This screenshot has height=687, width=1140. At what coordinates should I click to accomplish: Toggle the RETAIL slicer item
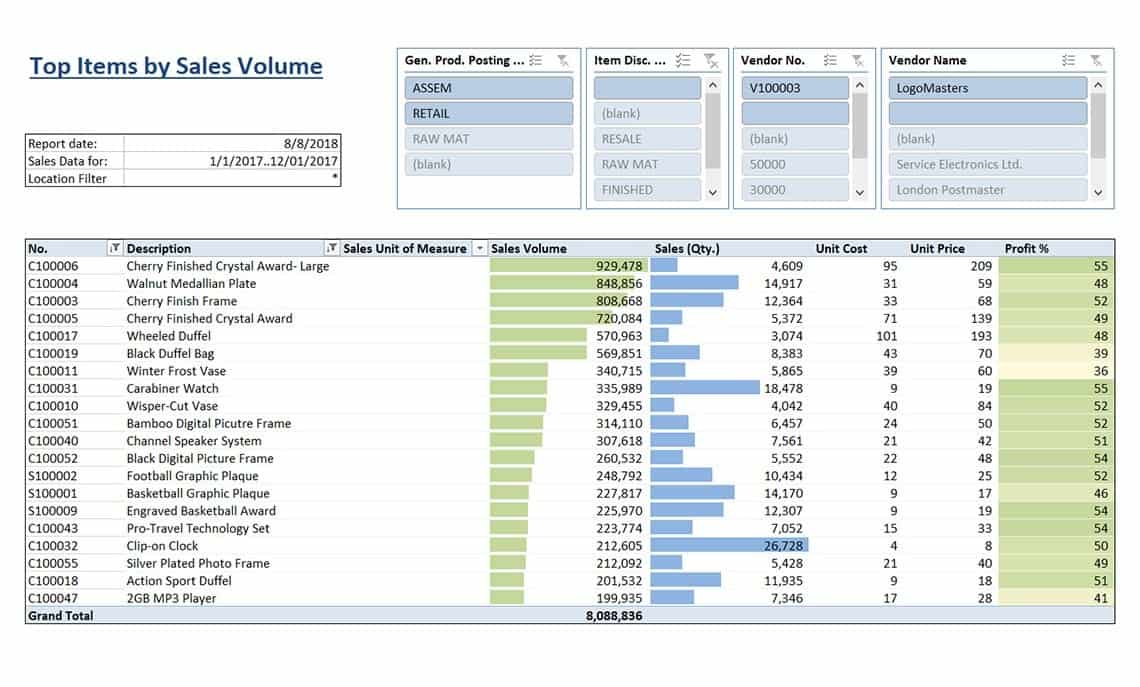pos(489,113)
